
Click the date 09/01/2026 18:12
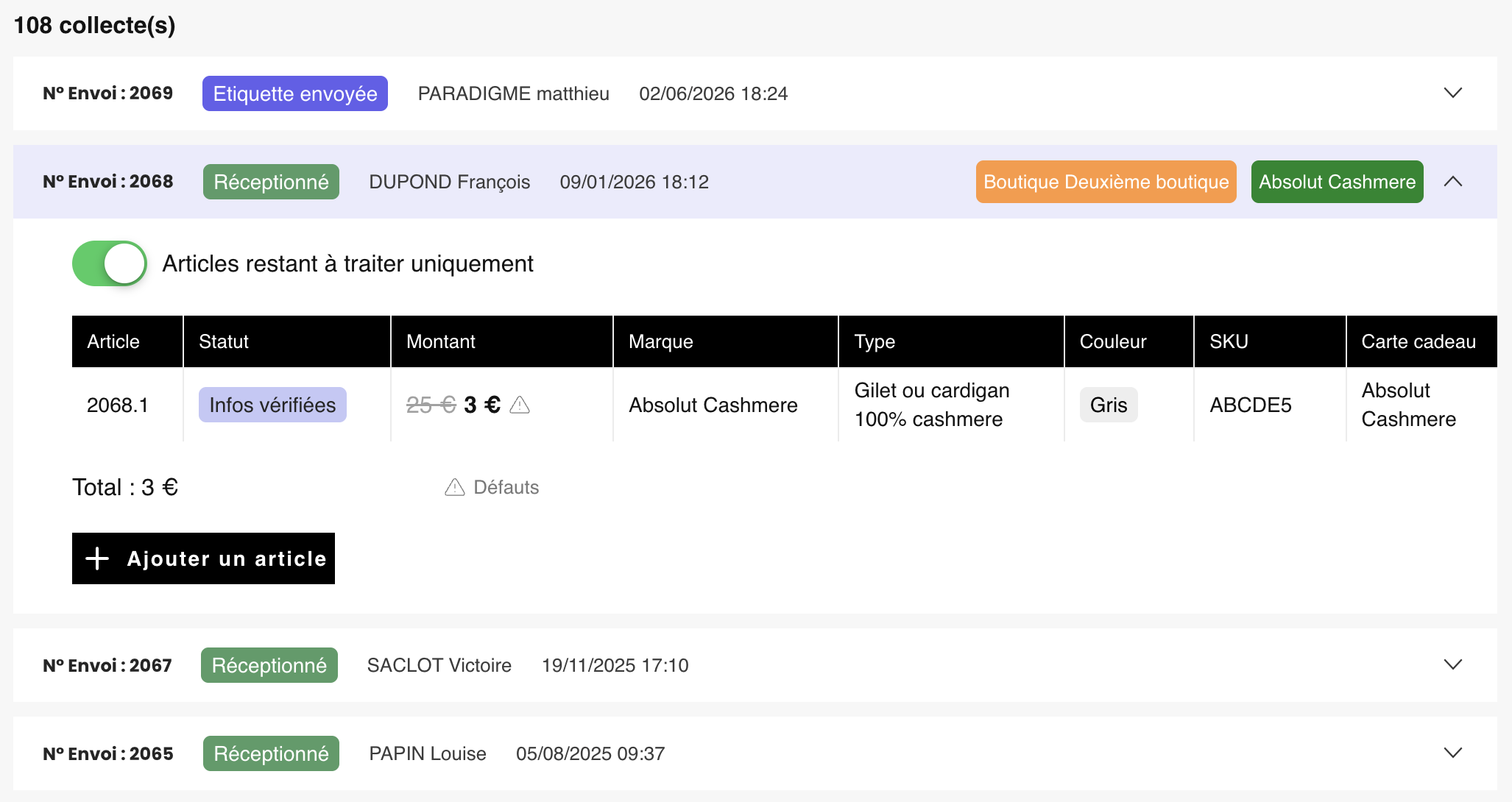[x=634, y=182]
